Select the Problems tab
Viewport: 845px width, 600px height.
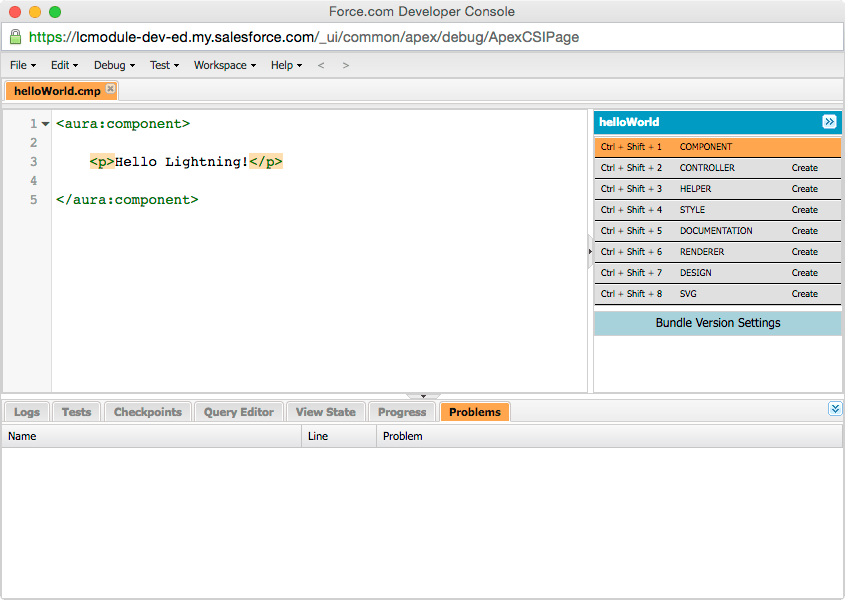click(475, 412)
